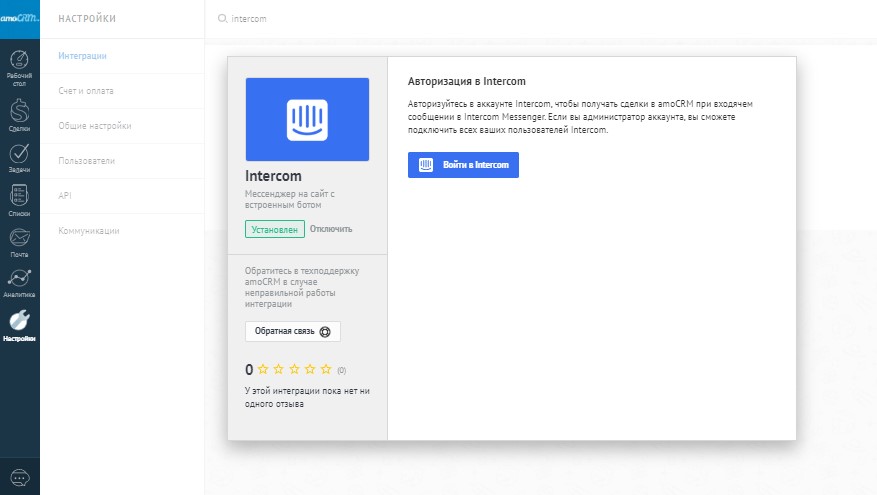Click the search magnifier icon

[222, 18]
